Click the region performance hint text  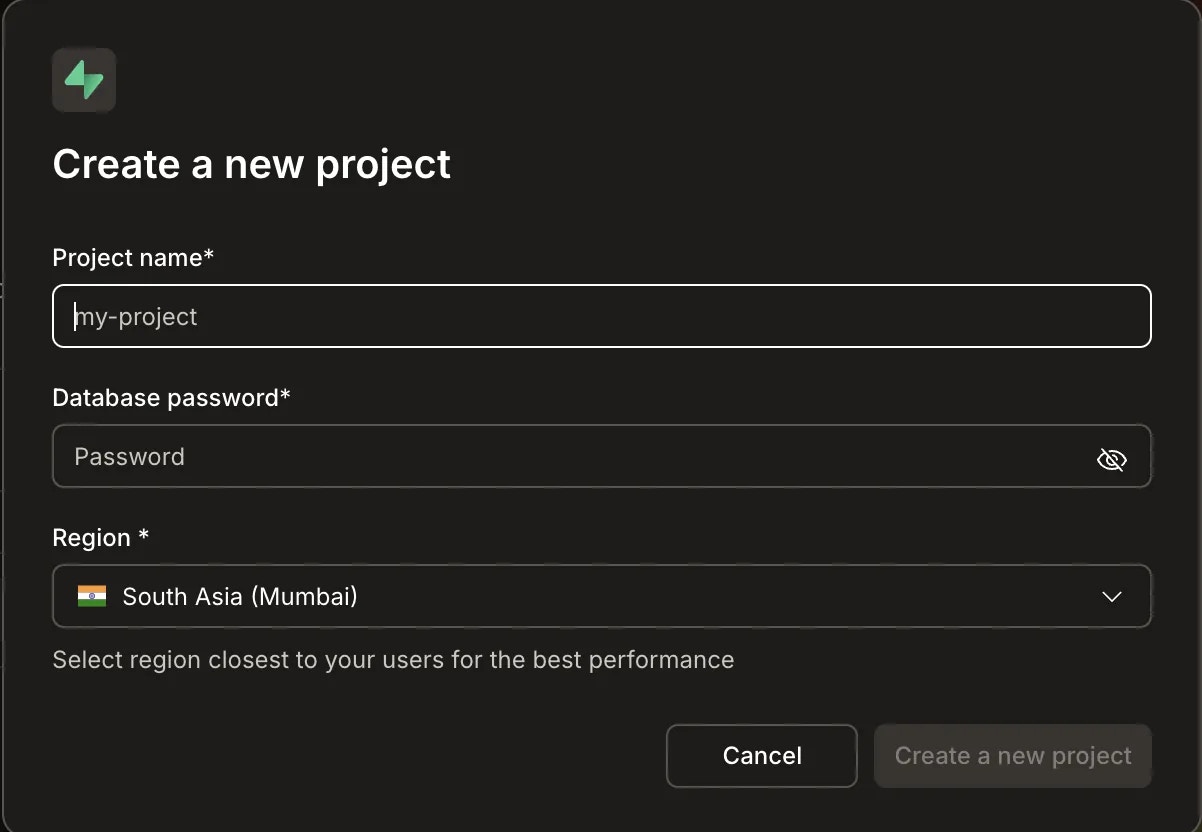coord(393,659)
